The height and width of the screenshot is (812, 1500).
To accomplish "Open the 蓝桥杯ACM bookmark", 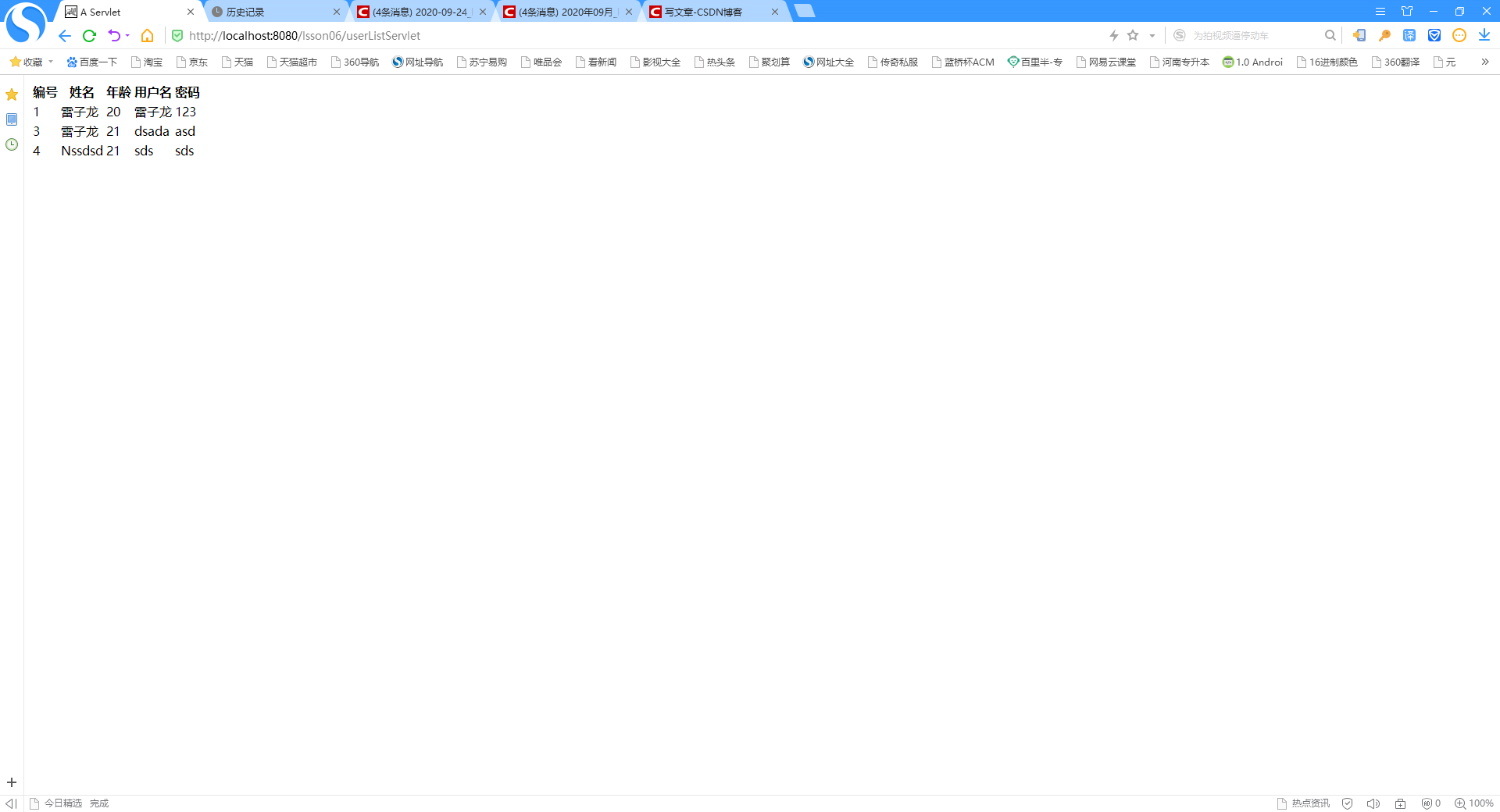I will (x=962, y=62).
